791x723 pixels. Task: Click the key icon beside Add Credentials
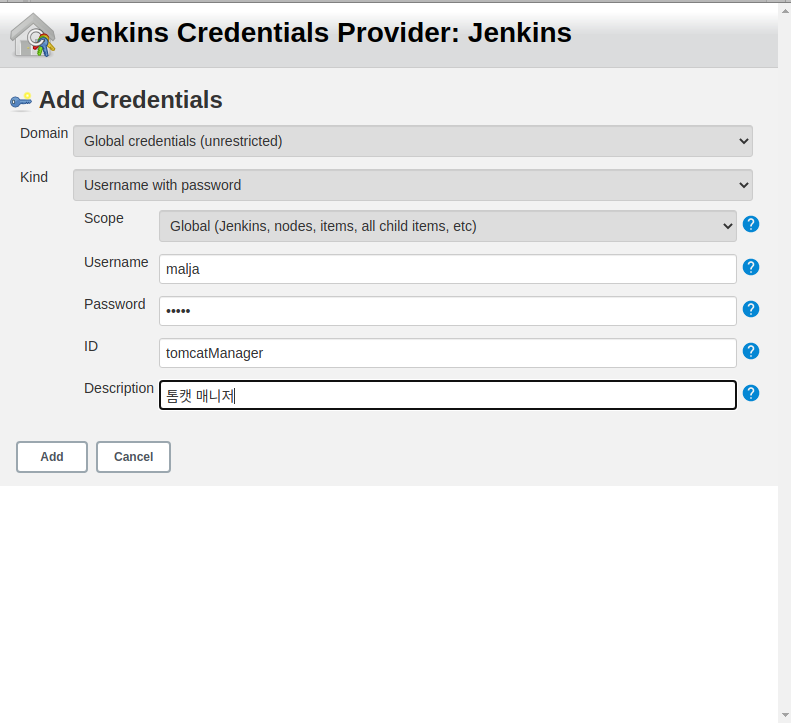(21, 101)
